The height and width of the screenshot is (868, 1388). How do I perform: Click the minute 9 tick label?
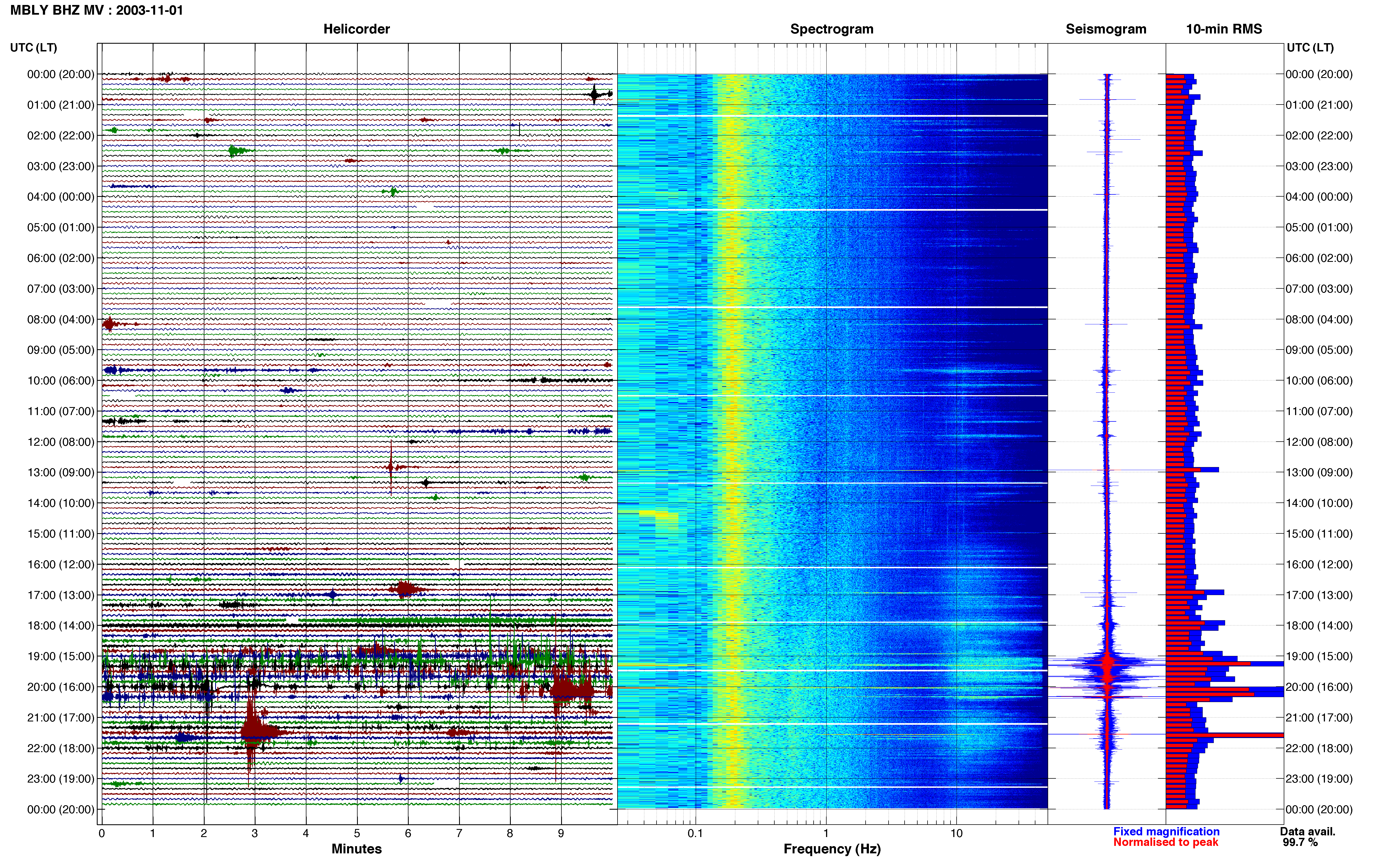pos(561,833)
